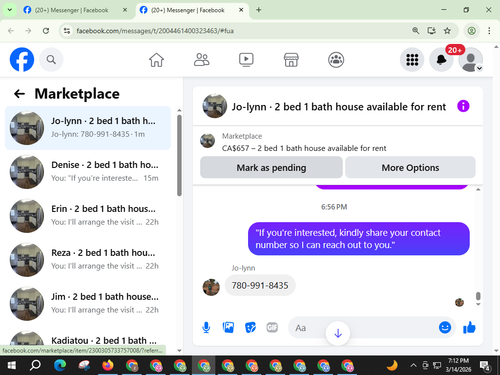Open the Notifications bell with 20+ badge

pyautogui.click(x=441, y=60)
